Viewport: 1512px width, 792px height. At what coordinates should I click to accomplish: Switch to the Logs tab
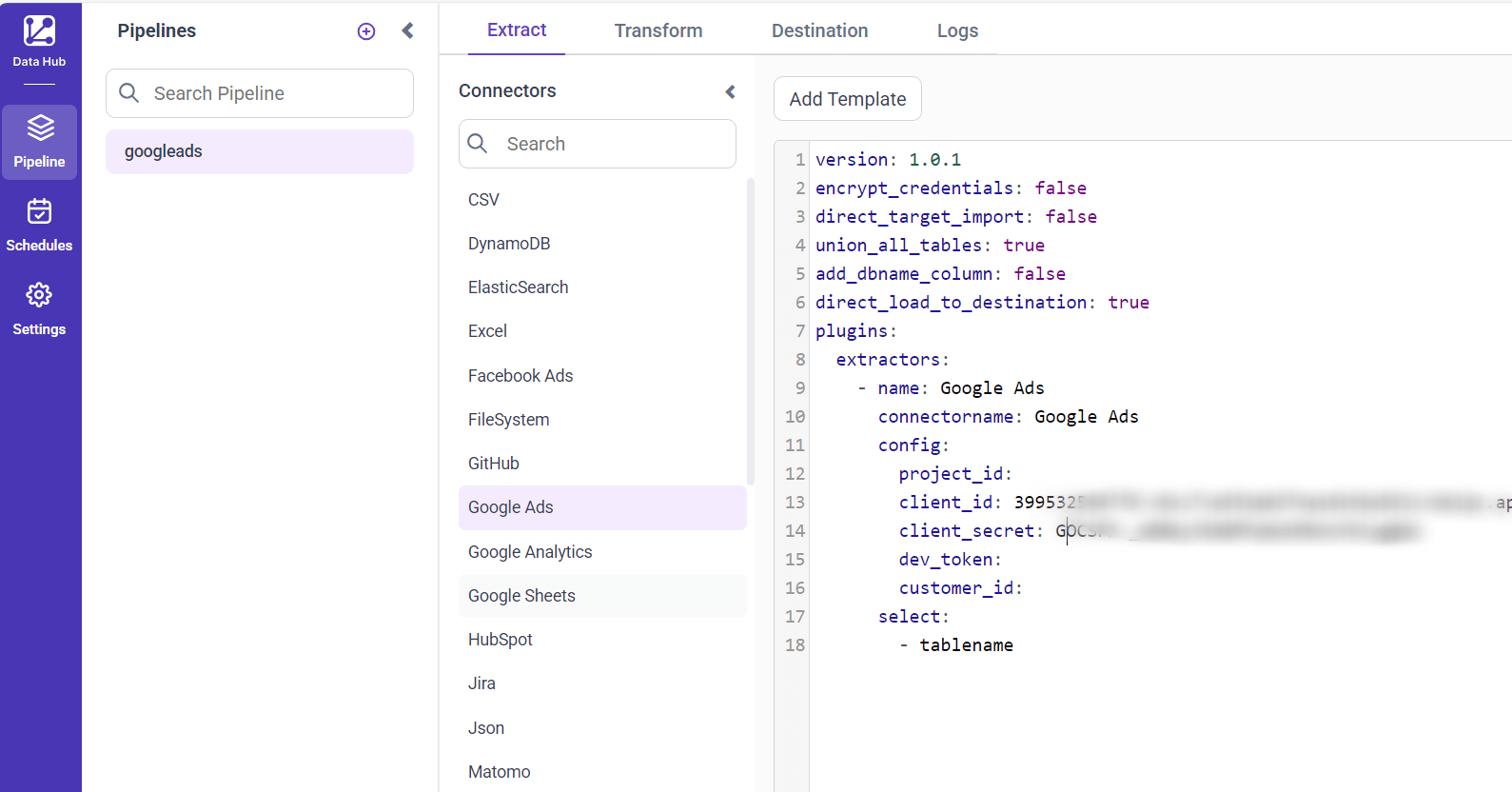(x=957, y=30)
